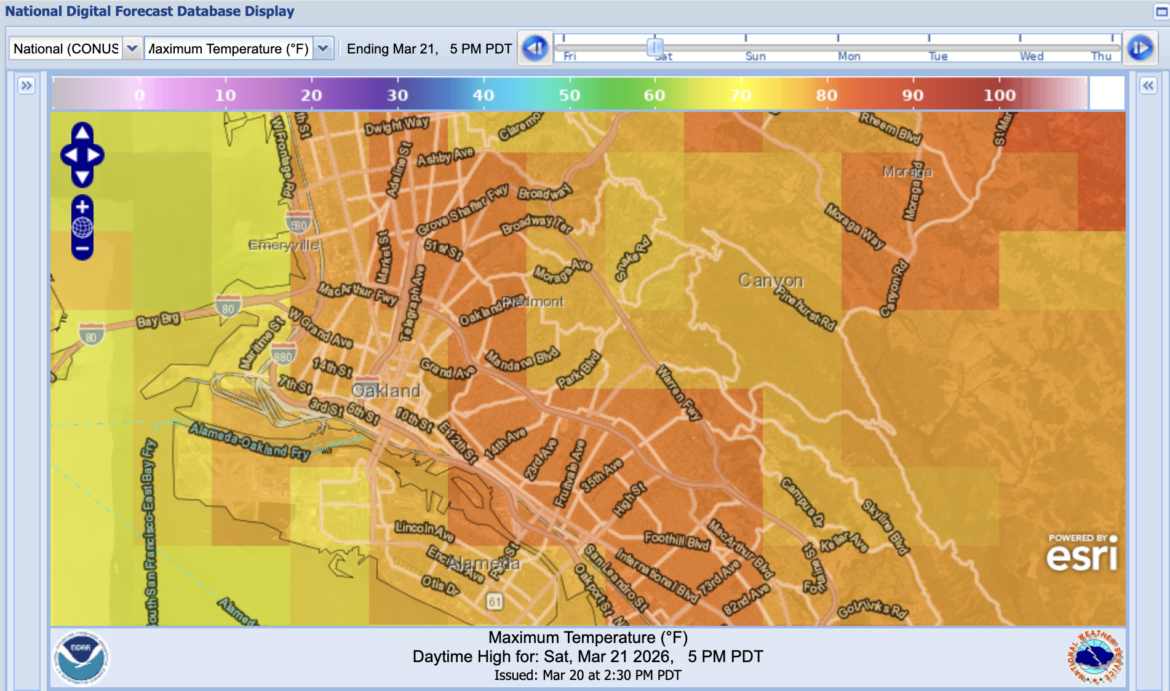Viewport: 1170px width, 691px height.
Task: Expand the left side panel
Action: coord(27,86)
